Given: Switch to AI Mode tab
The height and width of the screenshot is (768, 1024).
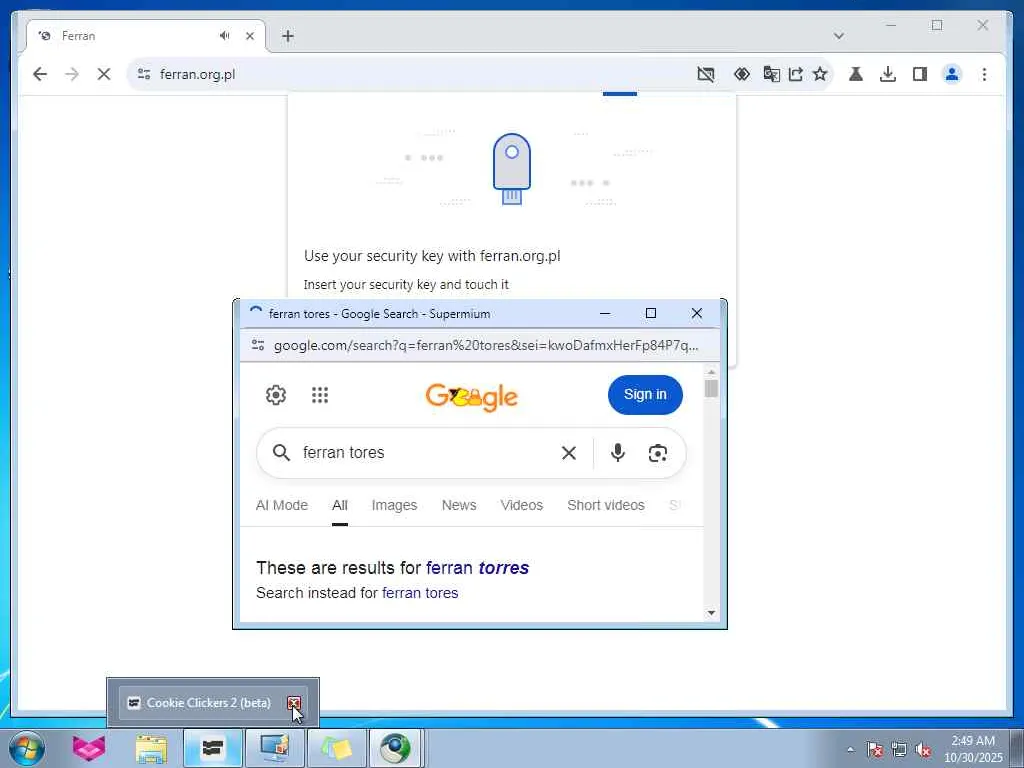Looking at the screenshot, I should click(x=281, y=505).
